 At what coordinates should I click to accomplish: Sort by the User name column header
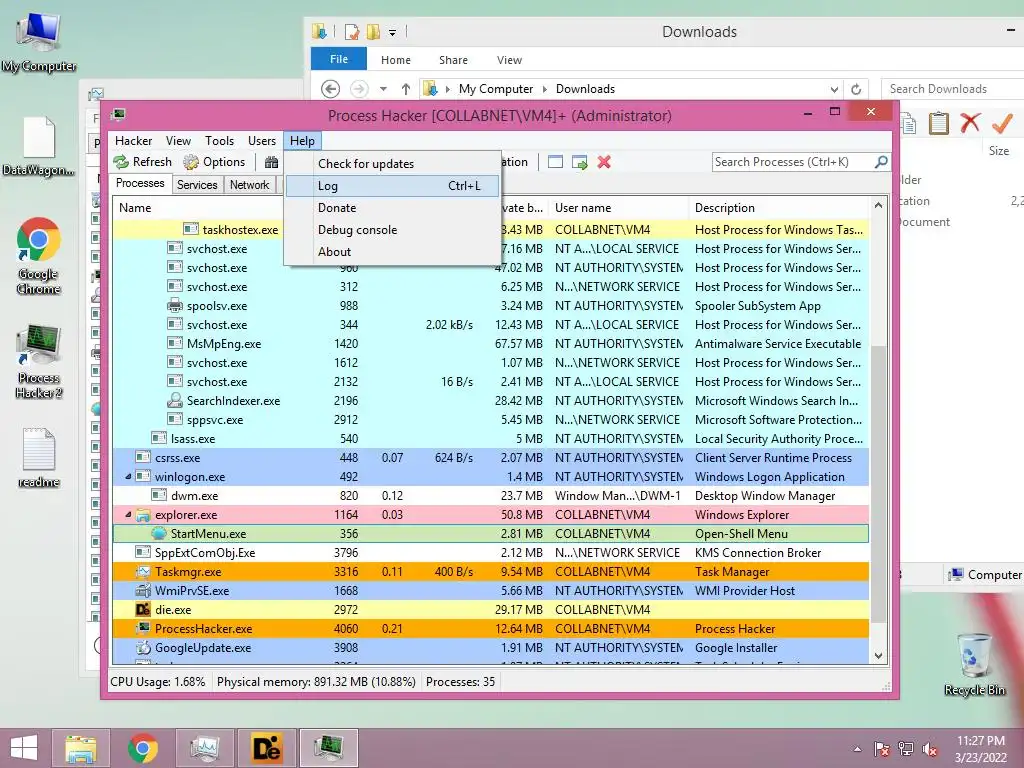(x=618, y=208)
